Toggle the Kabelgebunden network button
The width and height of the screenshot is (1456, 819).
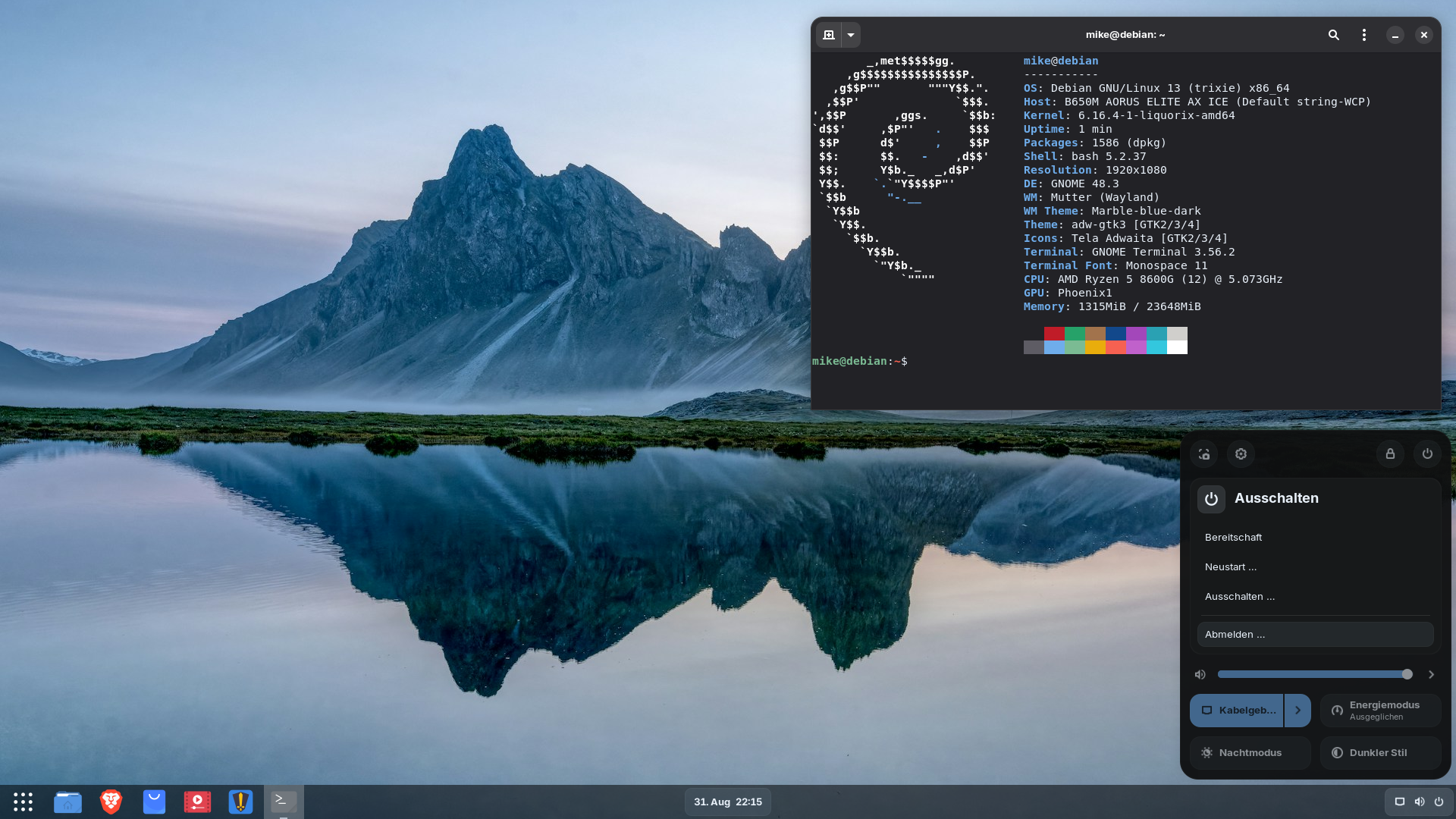pyautogui.click(x=1236, y=711)
